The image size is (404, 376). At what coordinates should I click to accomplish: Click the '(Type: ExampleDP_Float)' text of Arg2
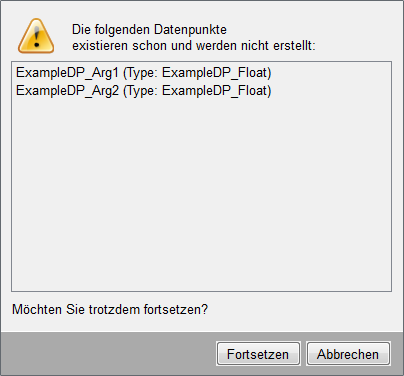[x=197, y=91]
